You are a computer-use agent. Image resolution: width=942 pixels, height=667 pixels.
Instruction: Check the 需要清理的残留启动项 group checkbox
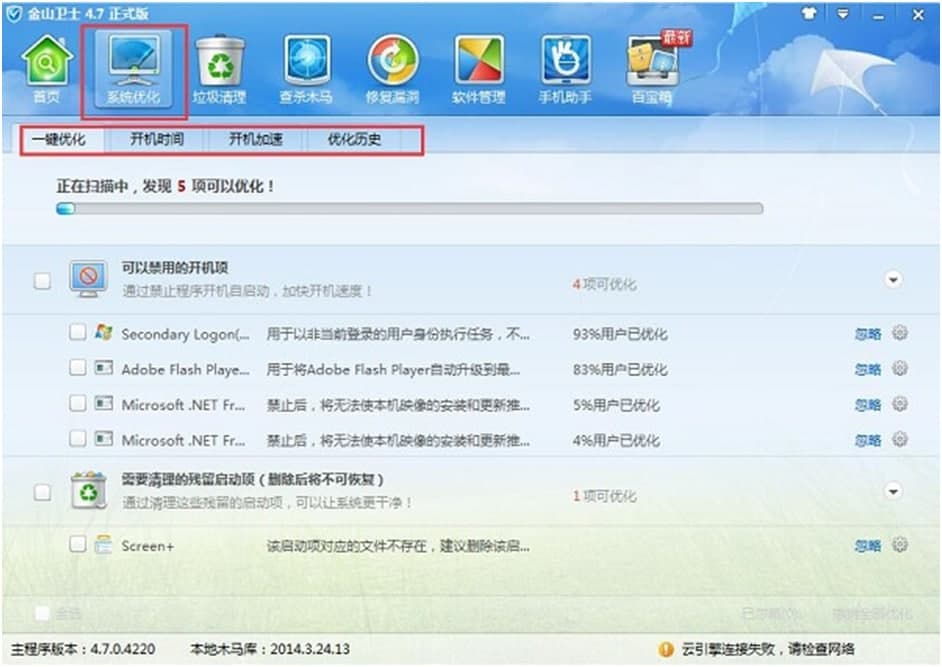point(42,492)
